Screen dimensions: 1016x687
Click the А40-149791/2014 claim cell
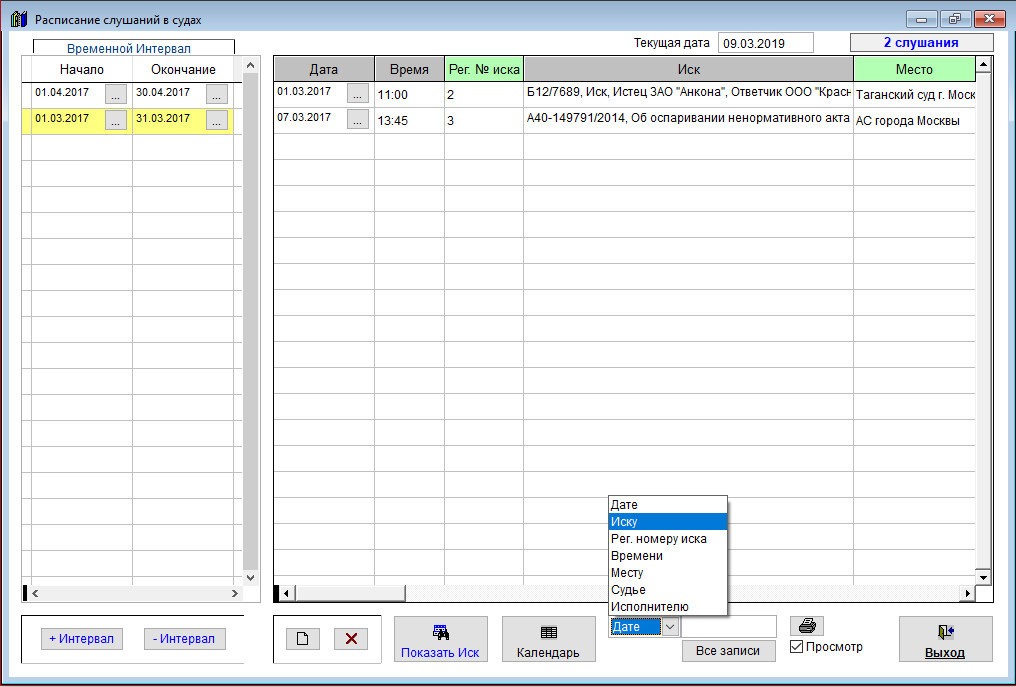click(689, 121)
